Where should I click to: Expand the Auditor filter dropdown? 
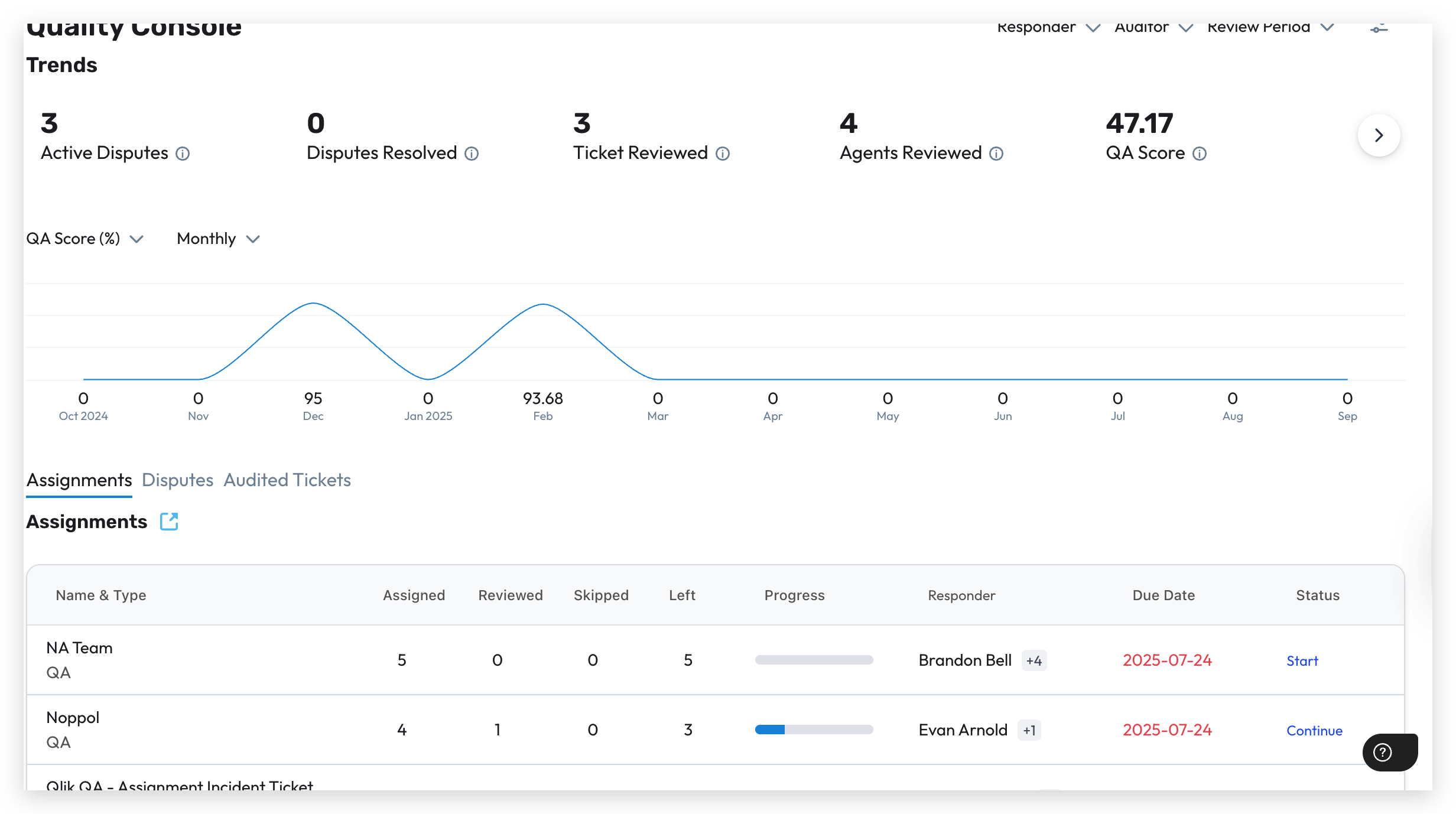(1153, 28)
